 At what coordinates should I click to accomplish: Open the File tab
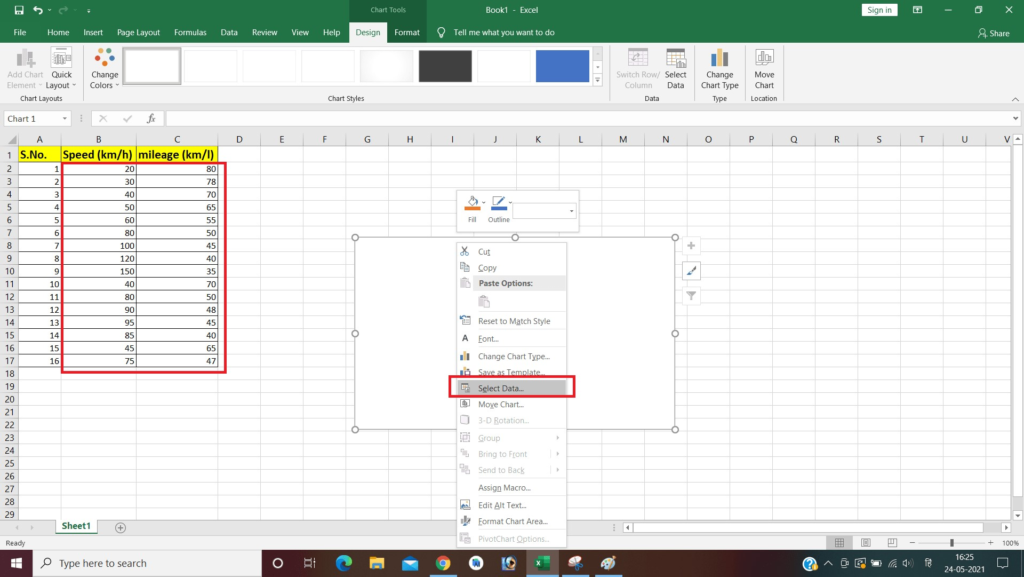(20, 32)
